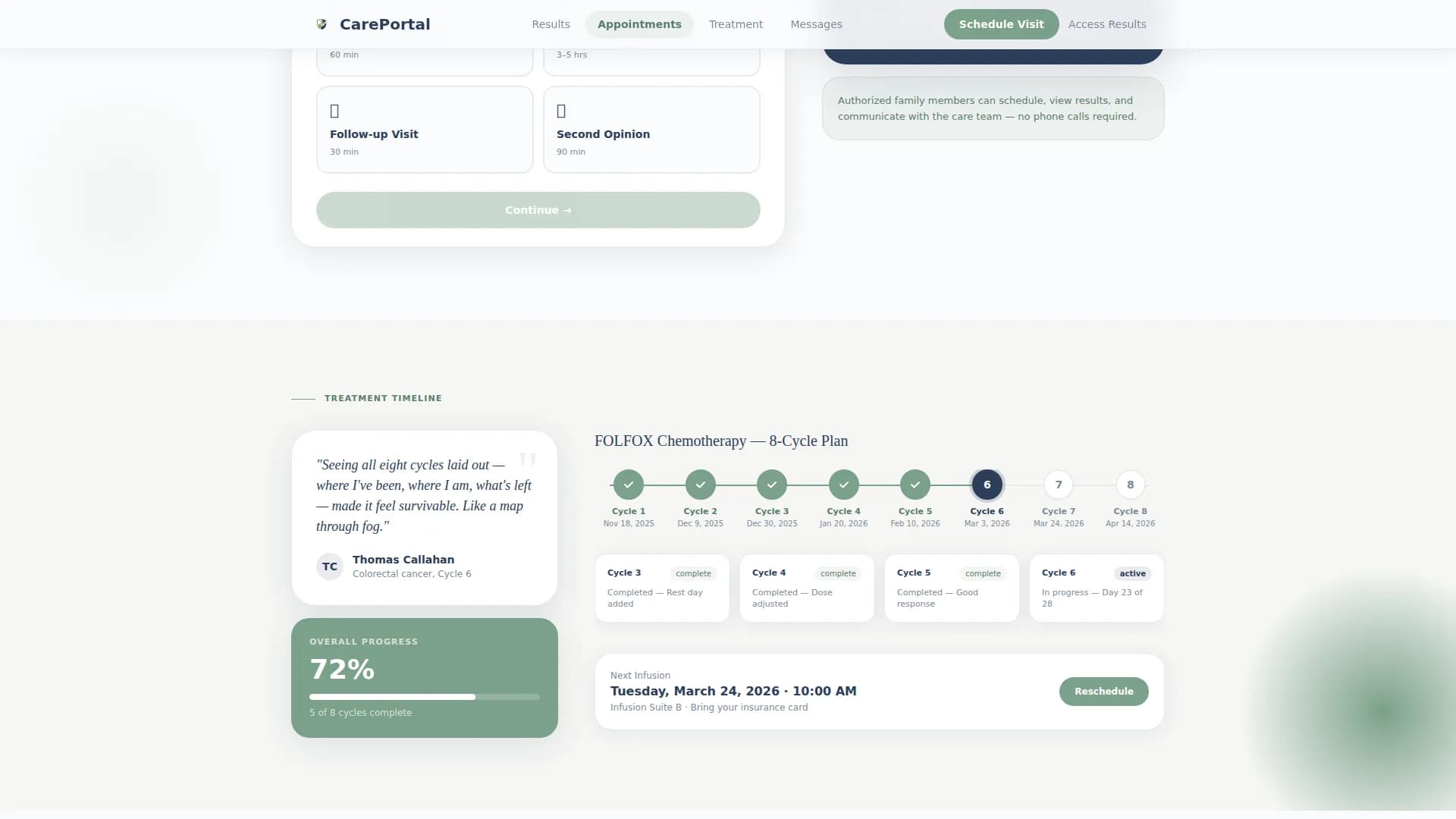Switch to the Appointments tab
Image resolution: width=1456 pixels, height=819 pixels.
click(x=639, y=24)
